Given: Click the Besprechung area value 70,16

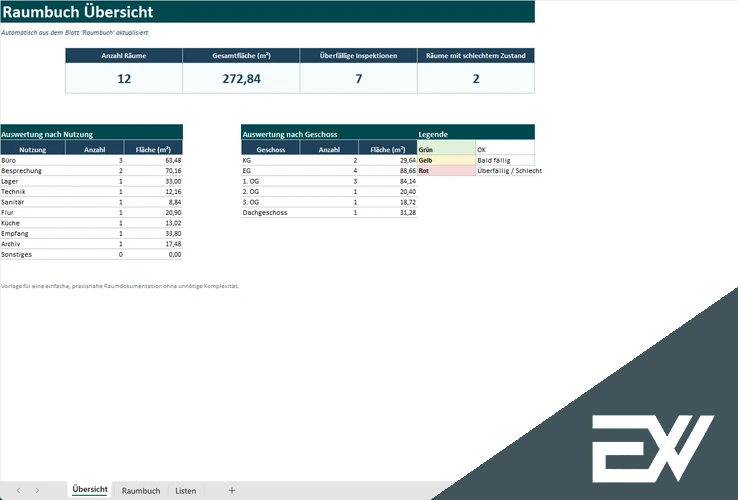Looking at the screenshot, I should [x=153, y=170].
